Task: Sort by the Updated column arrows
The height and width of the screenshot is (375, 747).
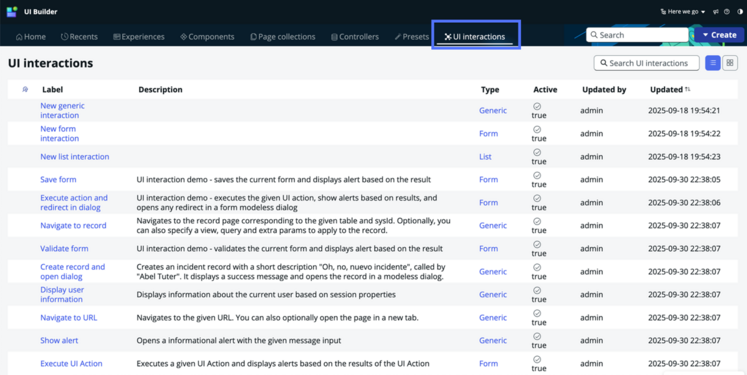Action: click(687, 89)
